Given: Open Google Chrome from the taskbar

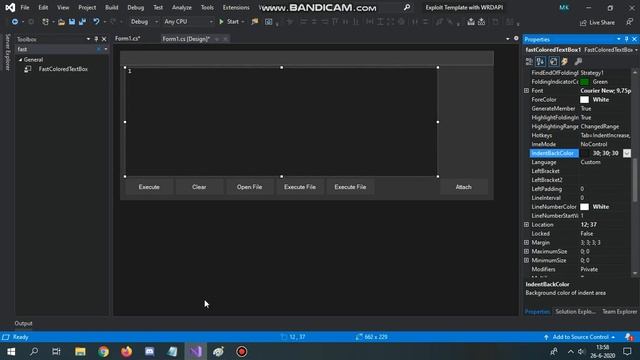Looking at the screenshot, I should coord(103,351).
